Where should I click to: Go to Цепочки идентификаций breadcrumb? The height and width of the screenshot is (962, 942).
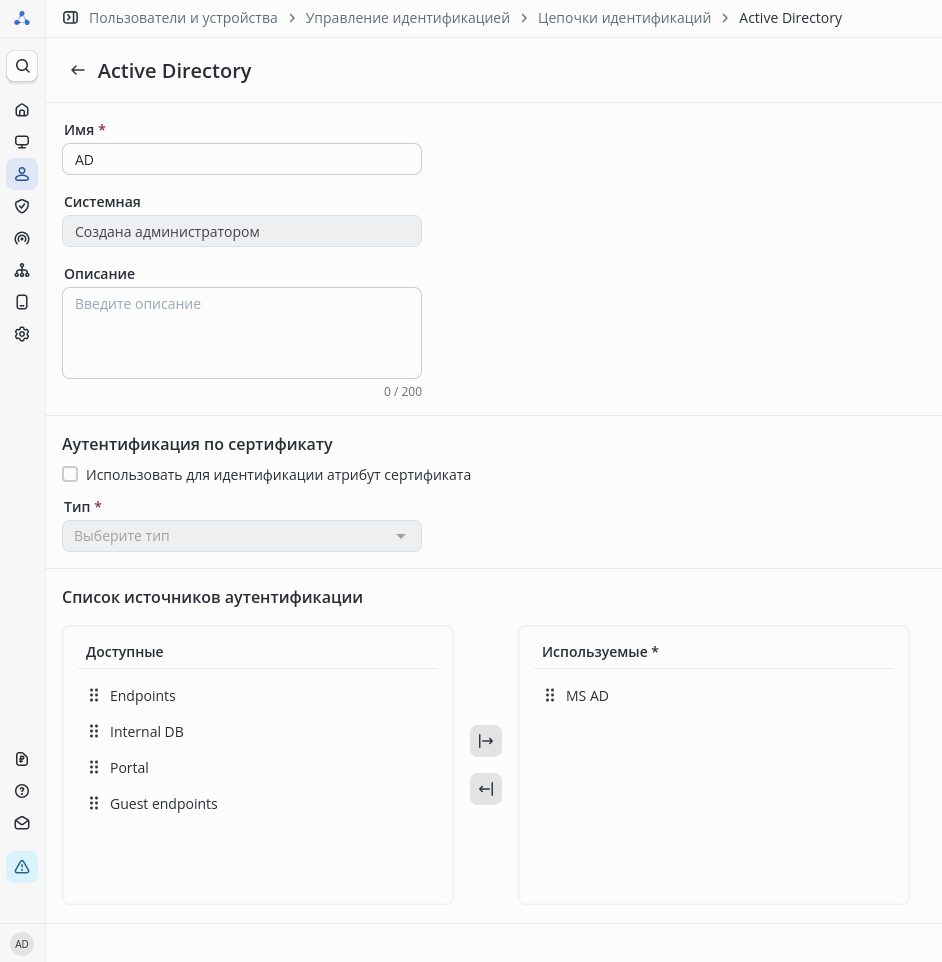(x=624, y=18)
